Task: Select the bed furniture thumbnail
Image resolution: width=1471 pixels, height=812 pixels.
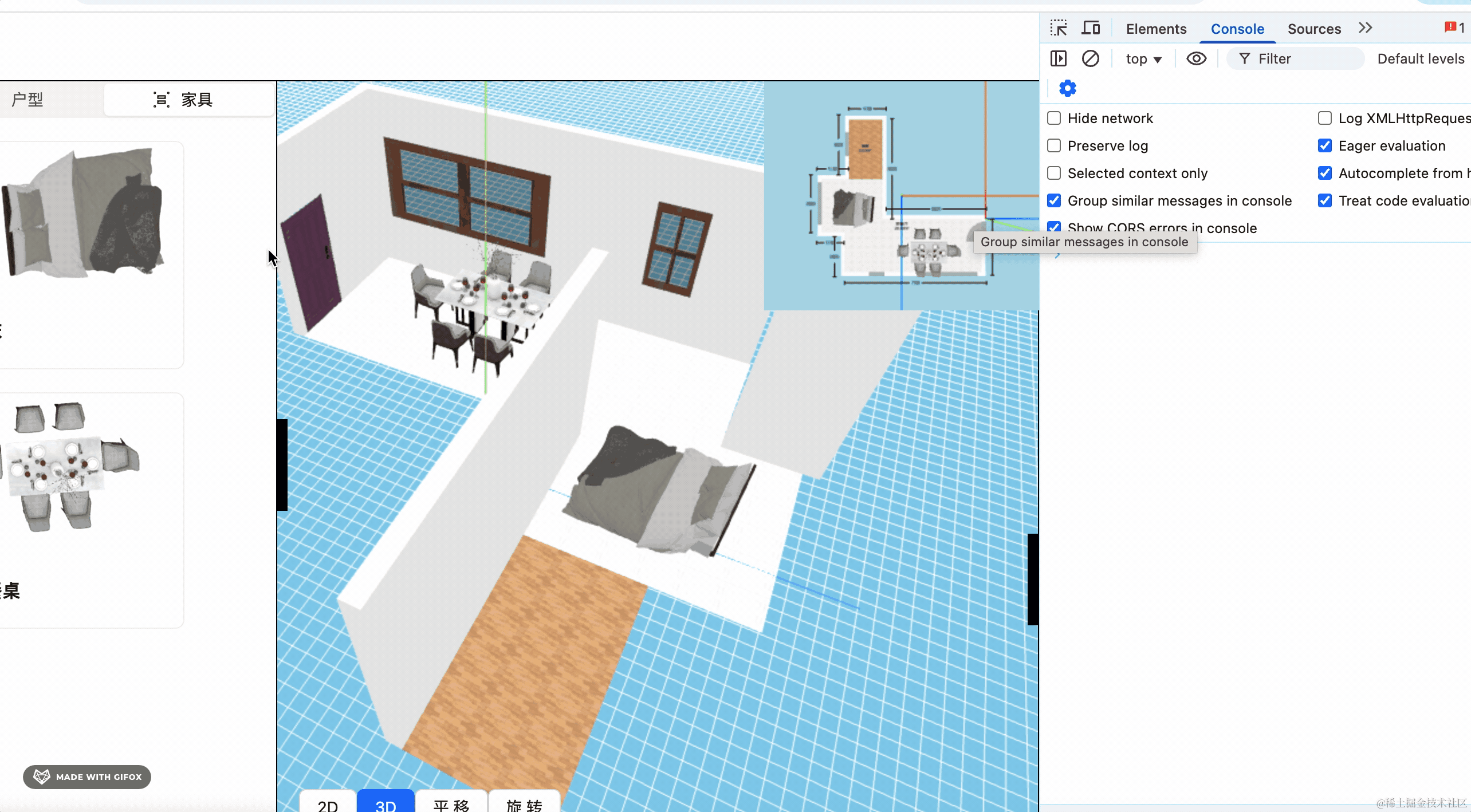Action: click(x=84, y=213)
